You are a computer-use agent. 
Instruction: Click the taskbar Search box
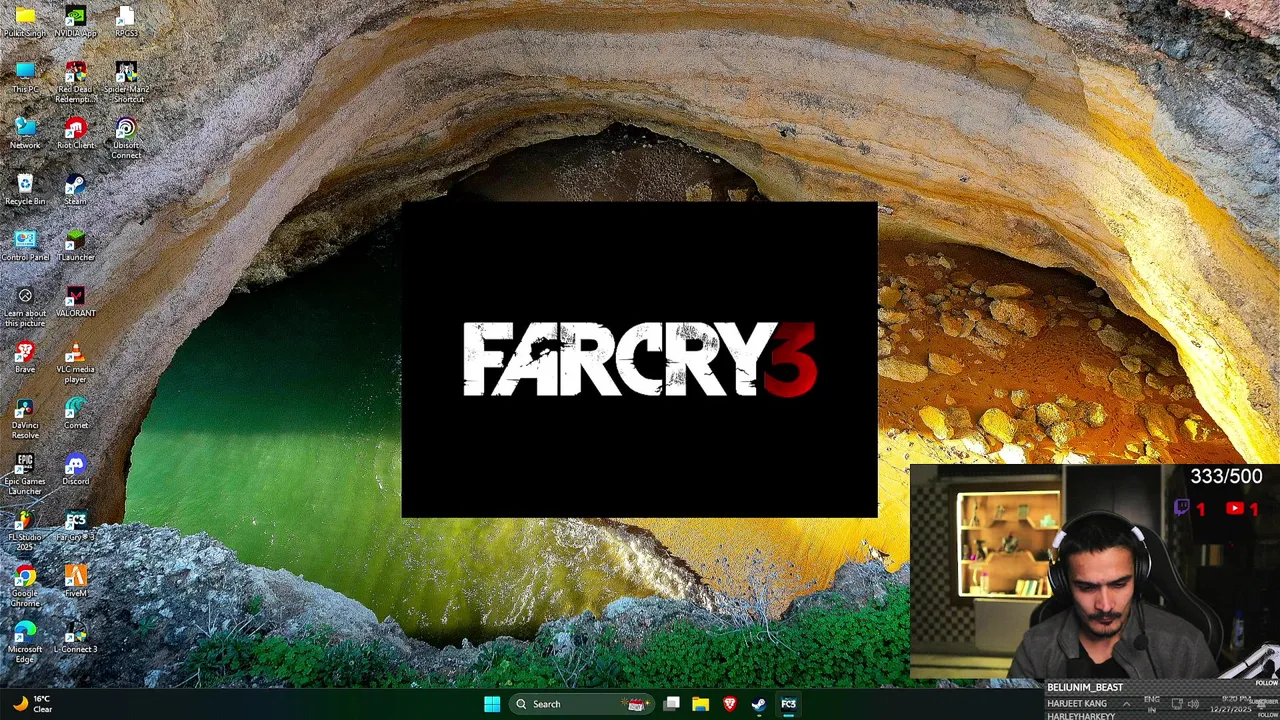click(580, 704)
